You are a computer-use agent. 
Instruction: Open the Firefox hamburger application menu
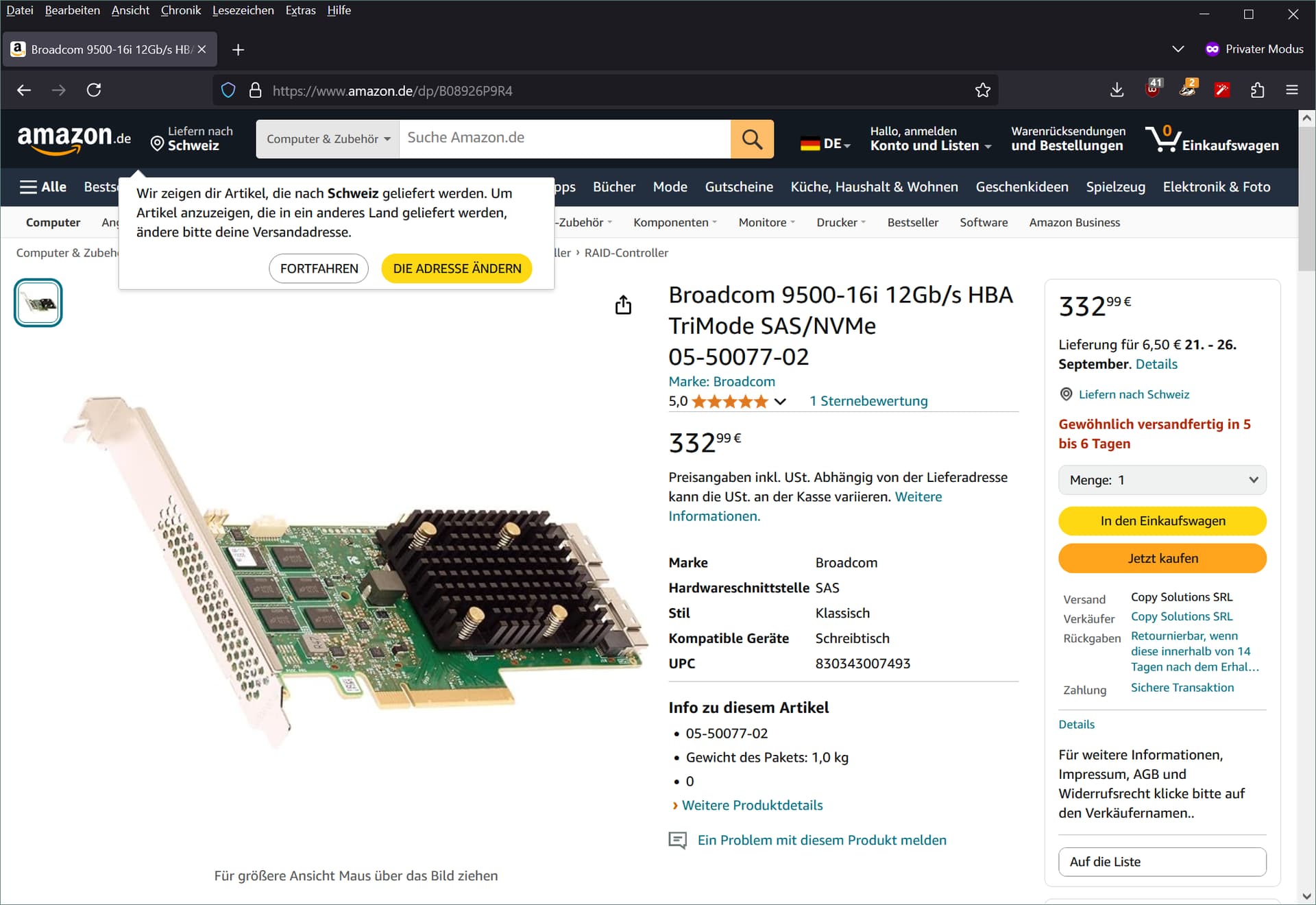[1292, 90]
